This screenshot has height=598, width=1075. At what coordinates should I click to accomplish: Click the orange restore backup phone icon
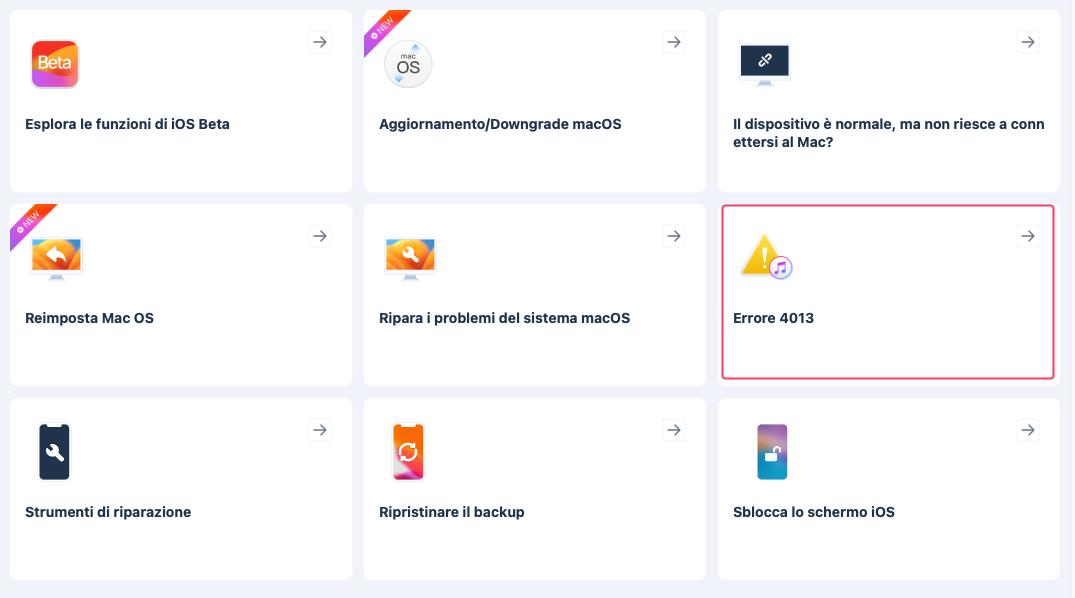pyautogui.click(x=408, y=452)
